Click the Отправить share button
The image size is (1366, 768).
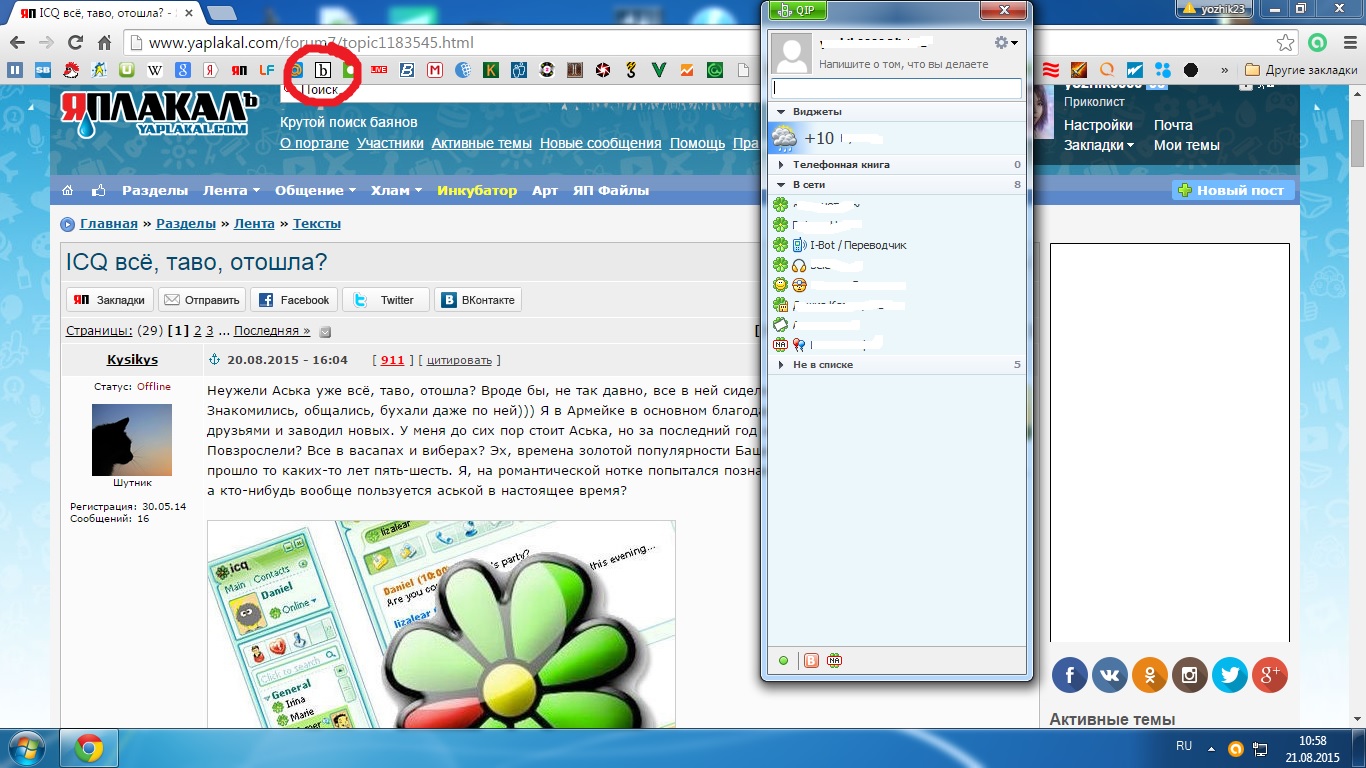tap(201, 300)
